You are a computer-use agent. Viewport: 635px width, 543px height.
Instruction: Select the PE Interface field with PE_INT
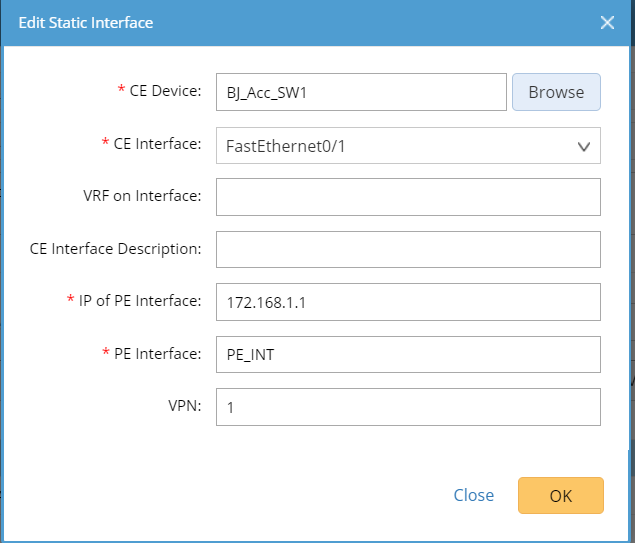click(x=408, y=354)
